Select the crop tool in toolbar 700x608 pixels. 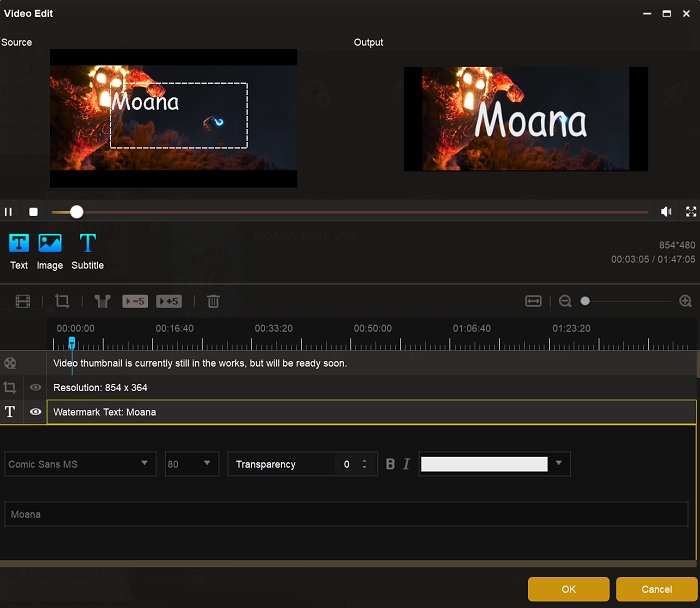(x=62, y=301)
